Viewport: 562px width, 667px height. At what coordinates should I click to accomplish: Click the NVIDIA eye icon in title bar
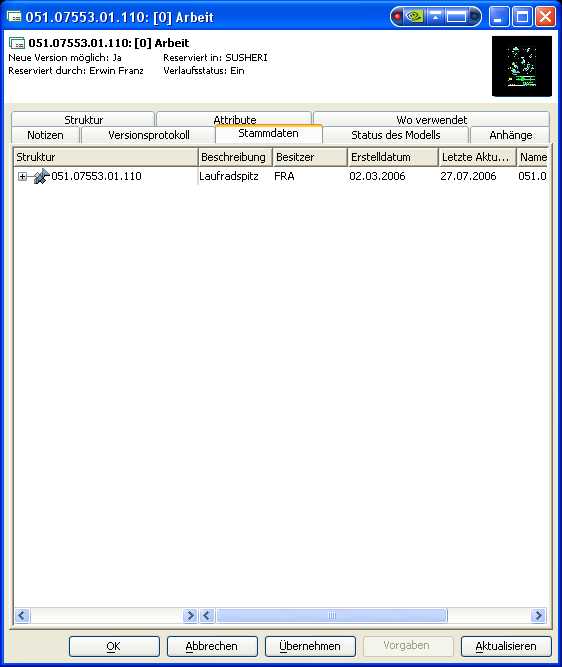coord(414,17)
